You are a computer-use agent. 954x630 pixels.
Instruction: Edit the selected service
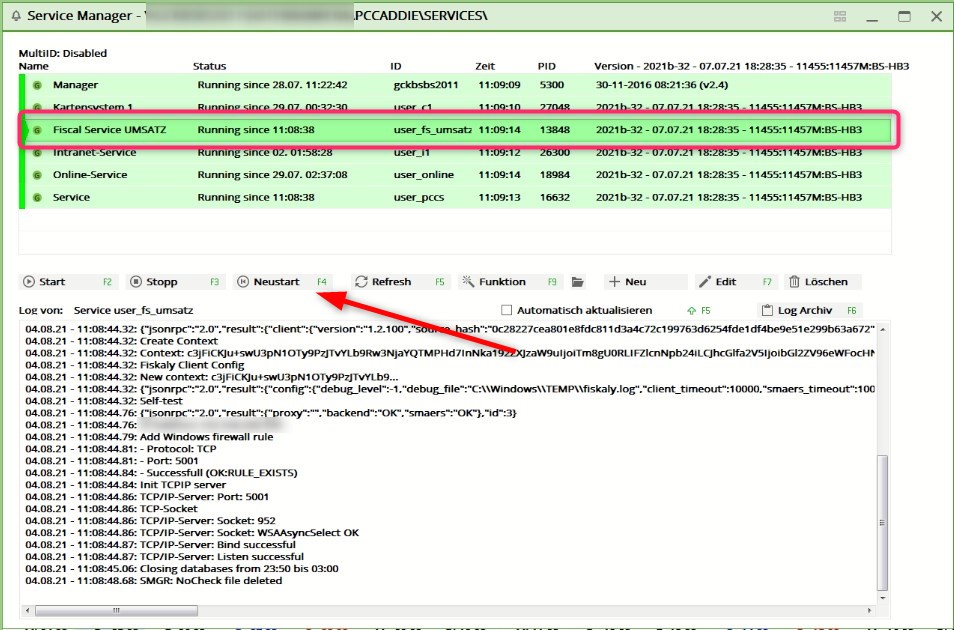pos(735,282)
